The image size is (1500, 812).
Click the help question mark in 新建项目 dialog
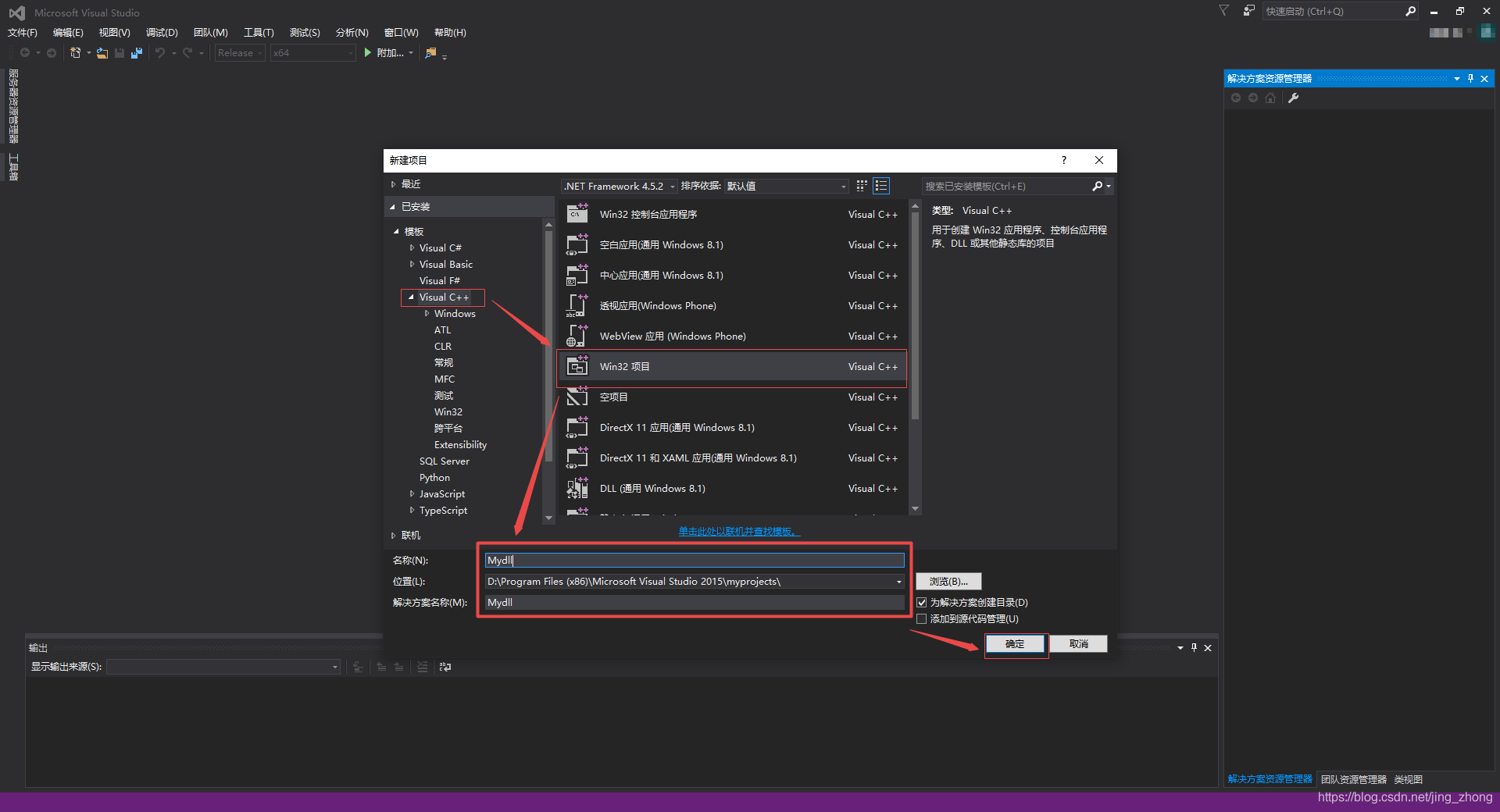coord(1063,160)
